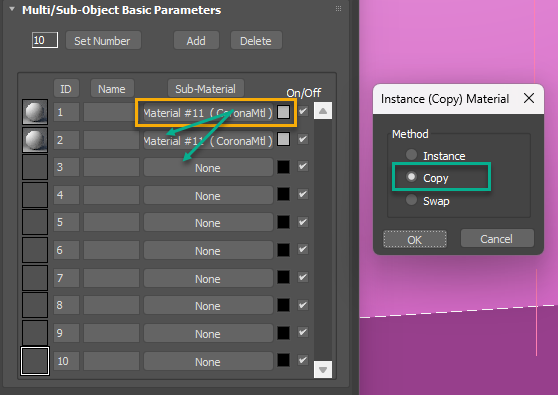Toggle On/Off checkbox for ID 3
This screenshot has height=395, width=558.
point(303,166)
